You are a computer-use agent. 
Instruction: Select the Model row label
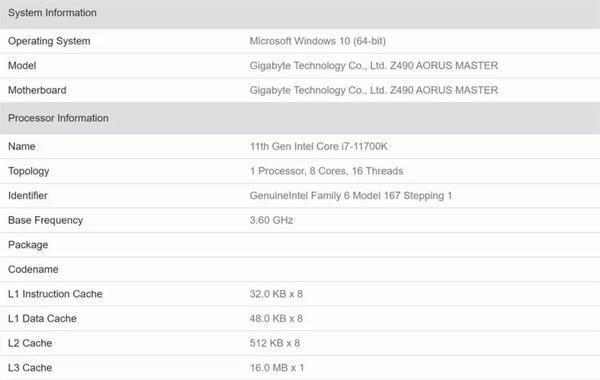click(22, 65)
